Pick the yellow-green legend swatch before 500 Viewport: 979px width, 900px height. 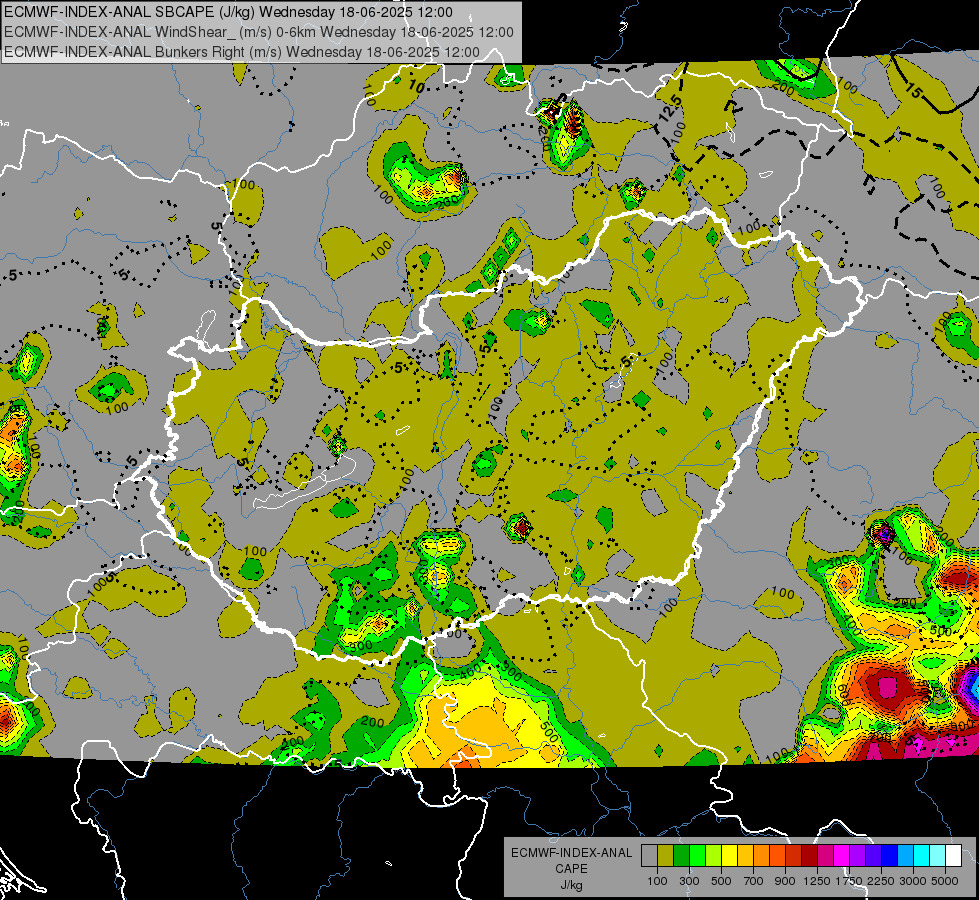click(x=713, y=855)
